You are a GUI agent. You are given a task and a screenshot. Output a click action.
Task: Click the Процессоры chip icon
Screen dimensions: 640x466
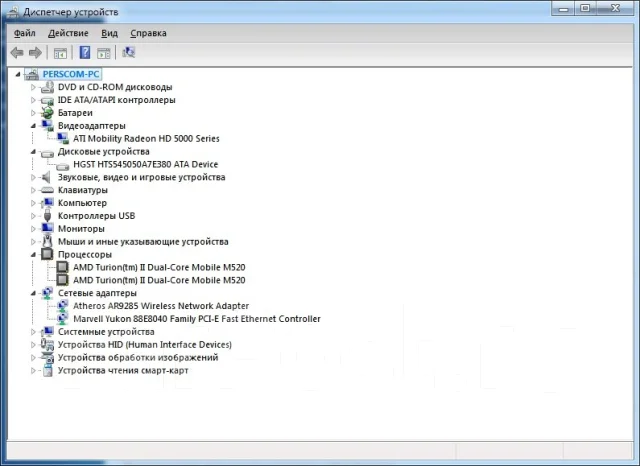click(x=47, y=254)
